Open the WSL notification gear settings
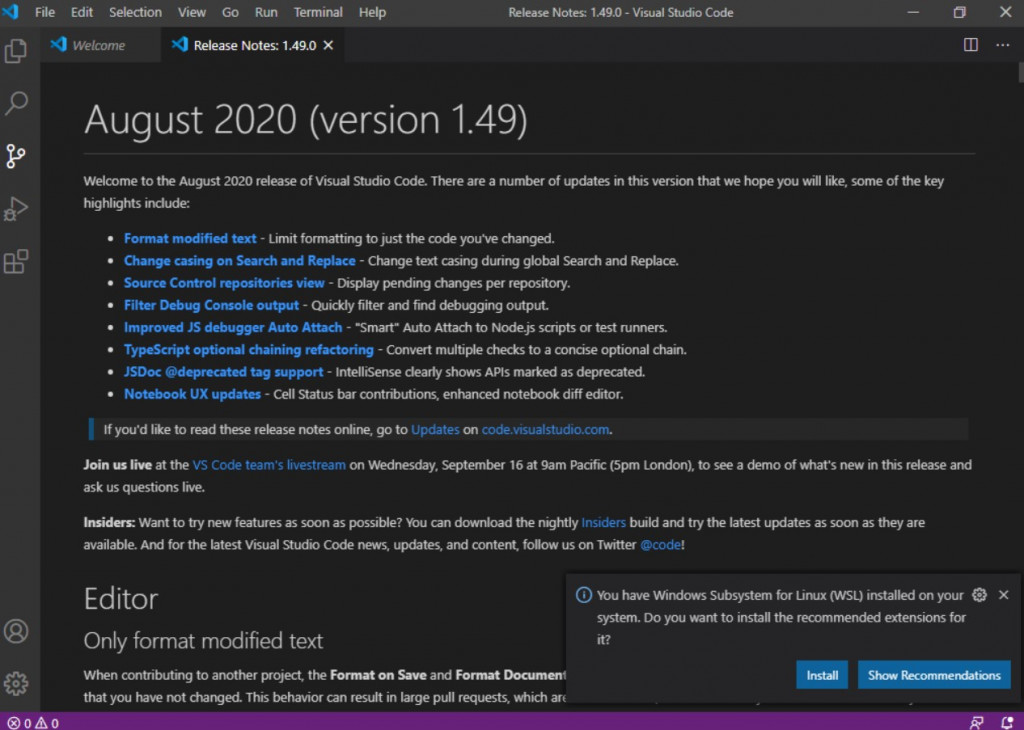Viewport: 1024px width, 730px height. (979, 594)
